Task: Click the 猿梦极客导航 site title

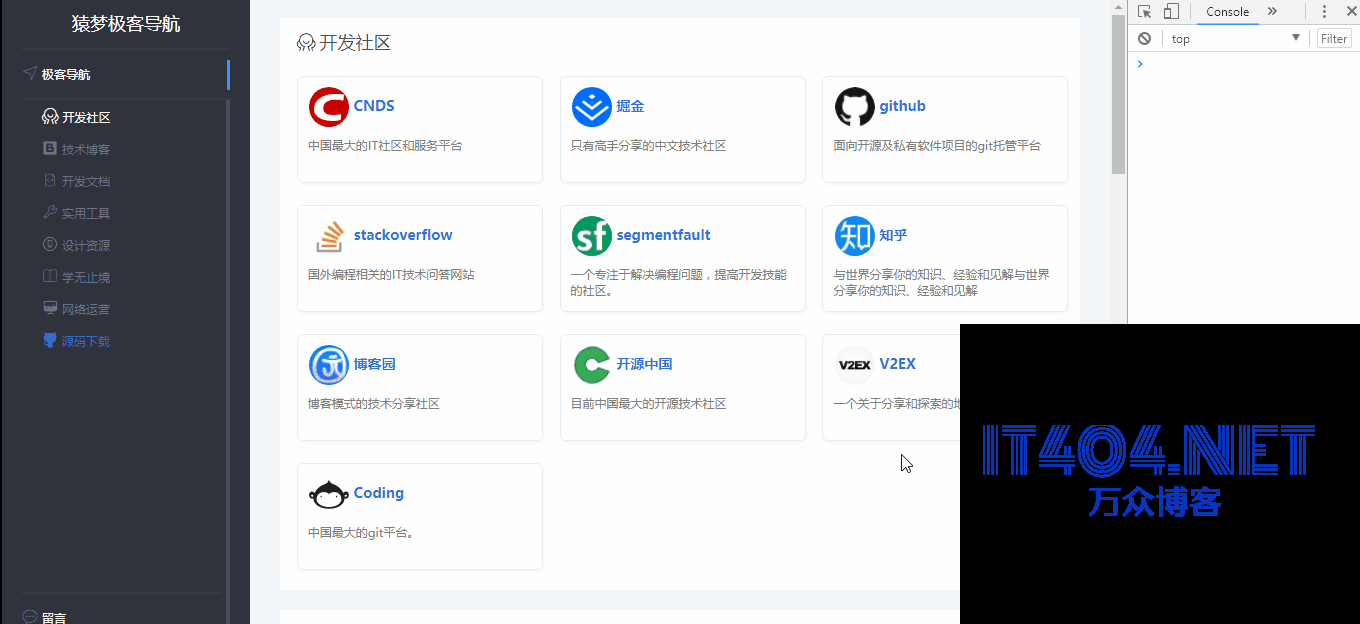Action: (126, 24)
